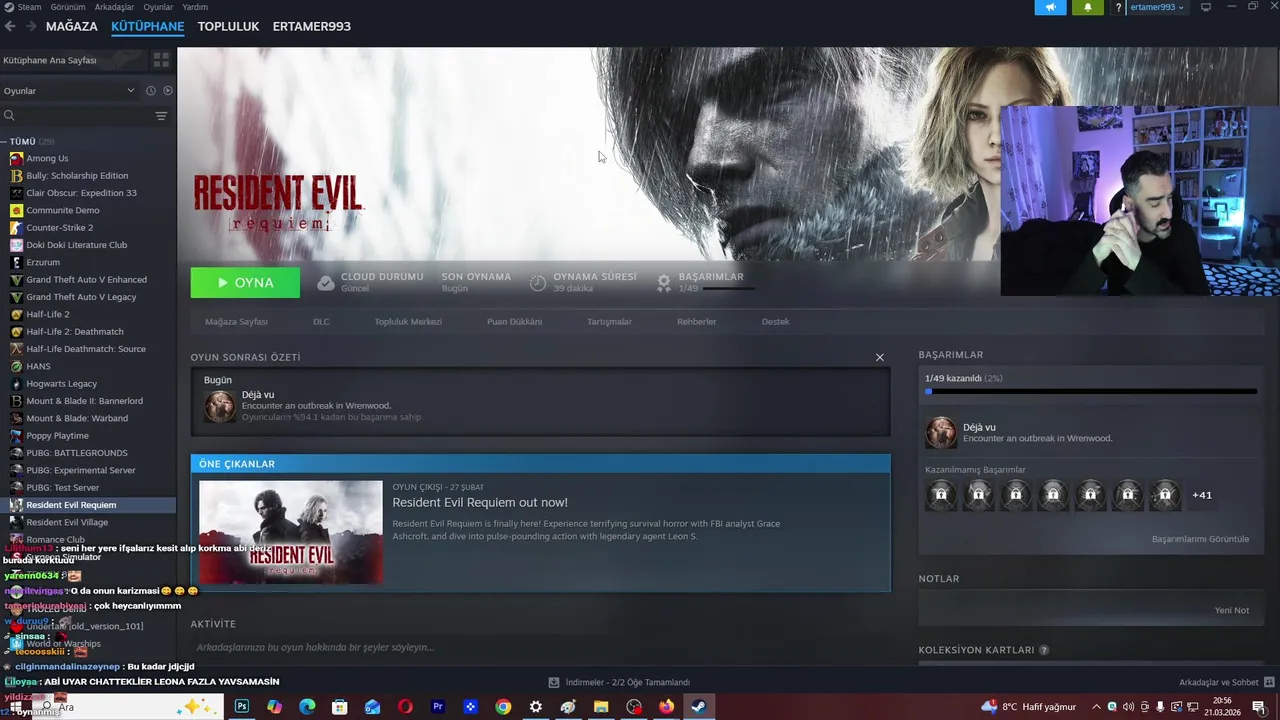Go back using the left arrow

10,26
